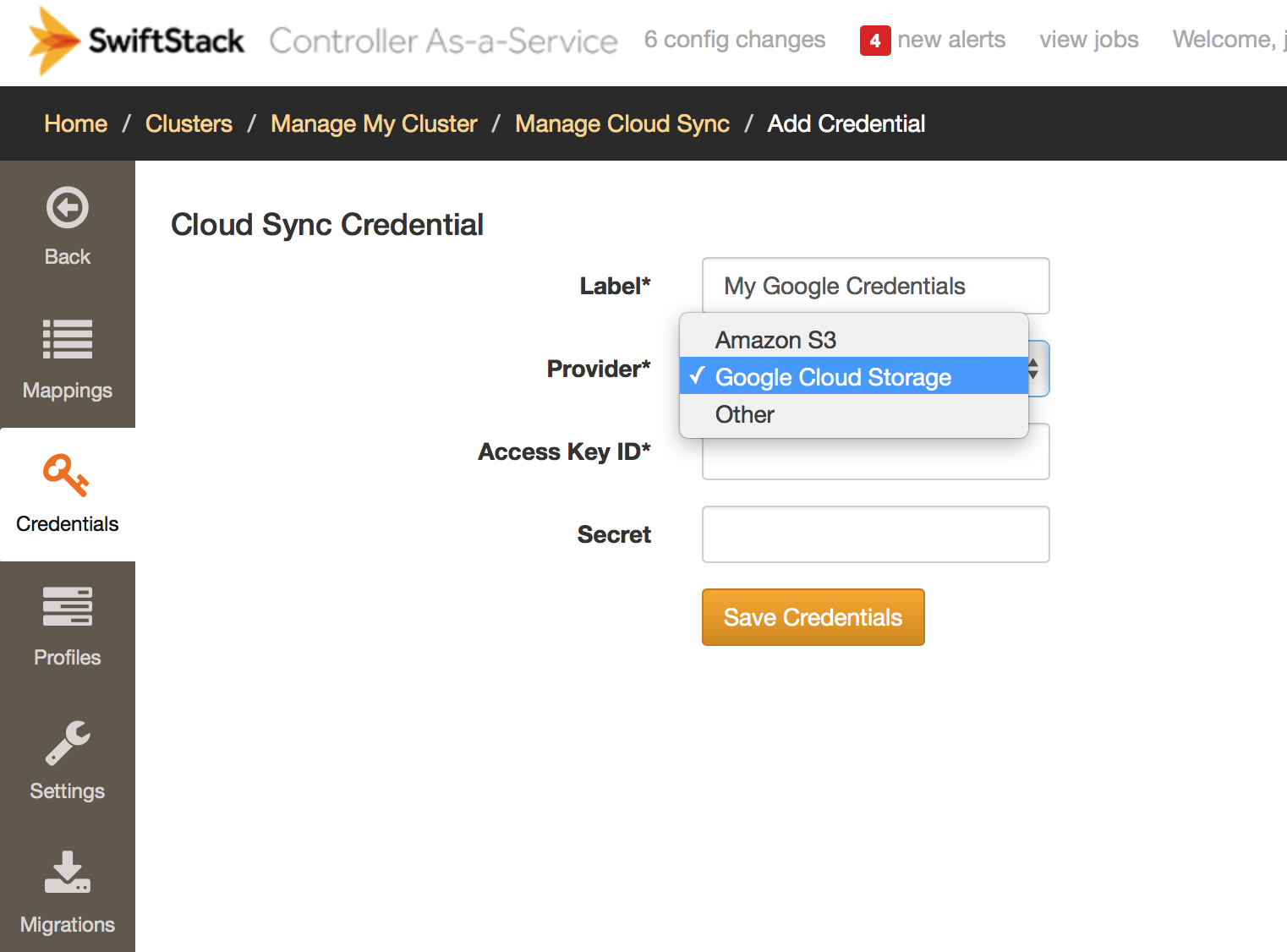
Task: Go back using the Back arrow icon
Action: (x=68, y=207)
